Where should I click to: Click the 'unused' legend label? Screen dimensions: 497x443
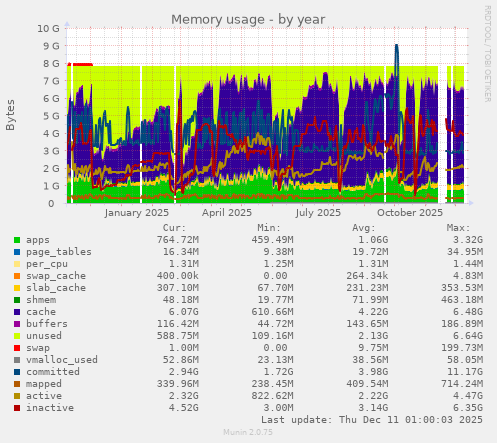point(44,336)
